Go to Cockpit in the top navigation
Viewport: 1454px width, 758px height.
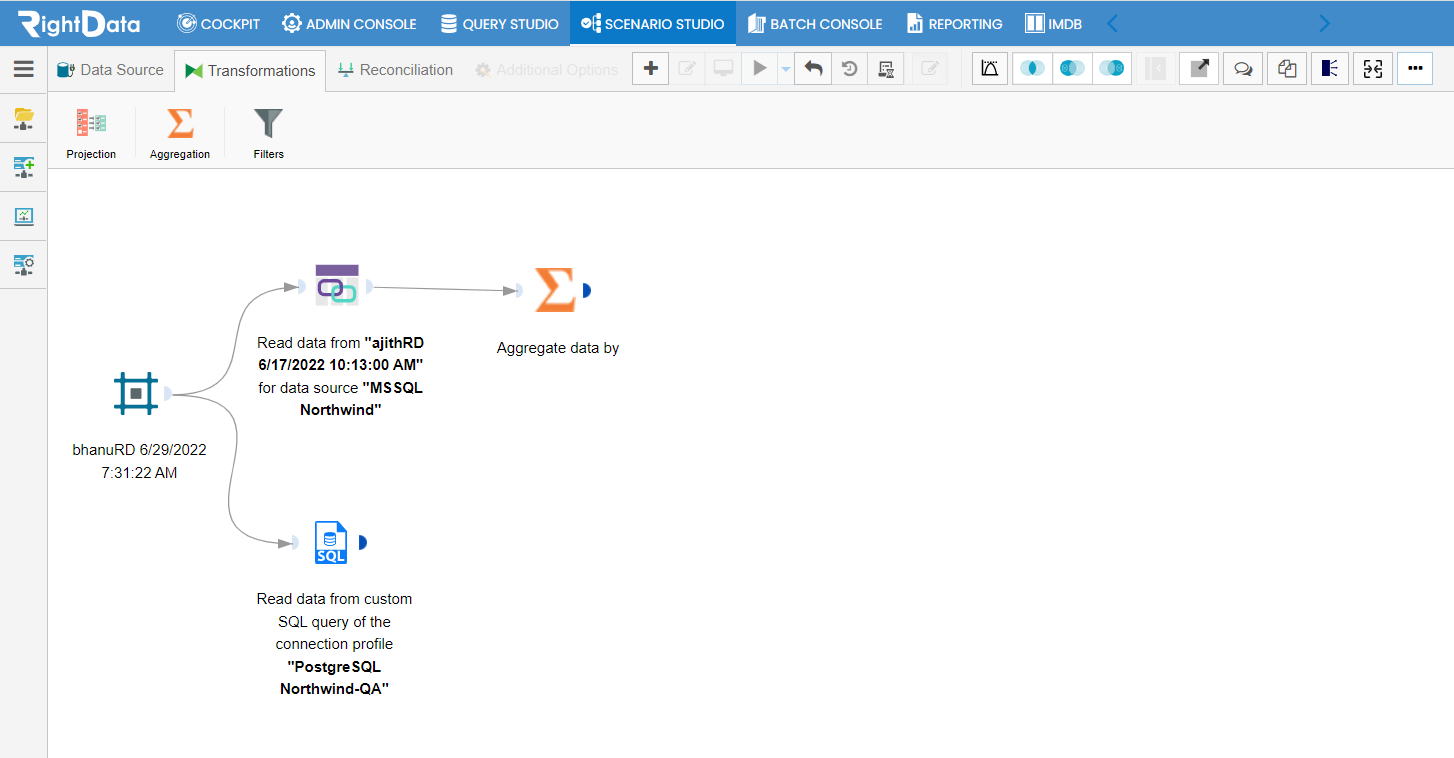[x=218, y=23]
